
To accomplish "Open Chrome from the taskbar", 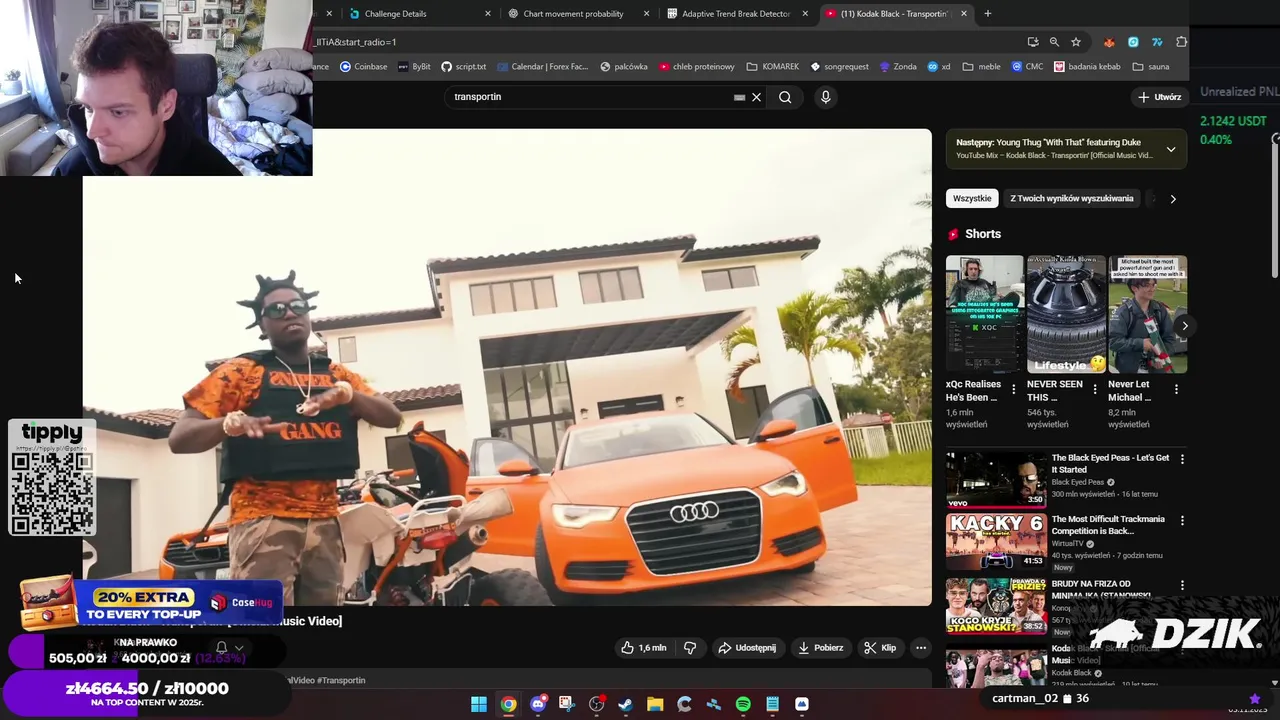I will [508, 704].
